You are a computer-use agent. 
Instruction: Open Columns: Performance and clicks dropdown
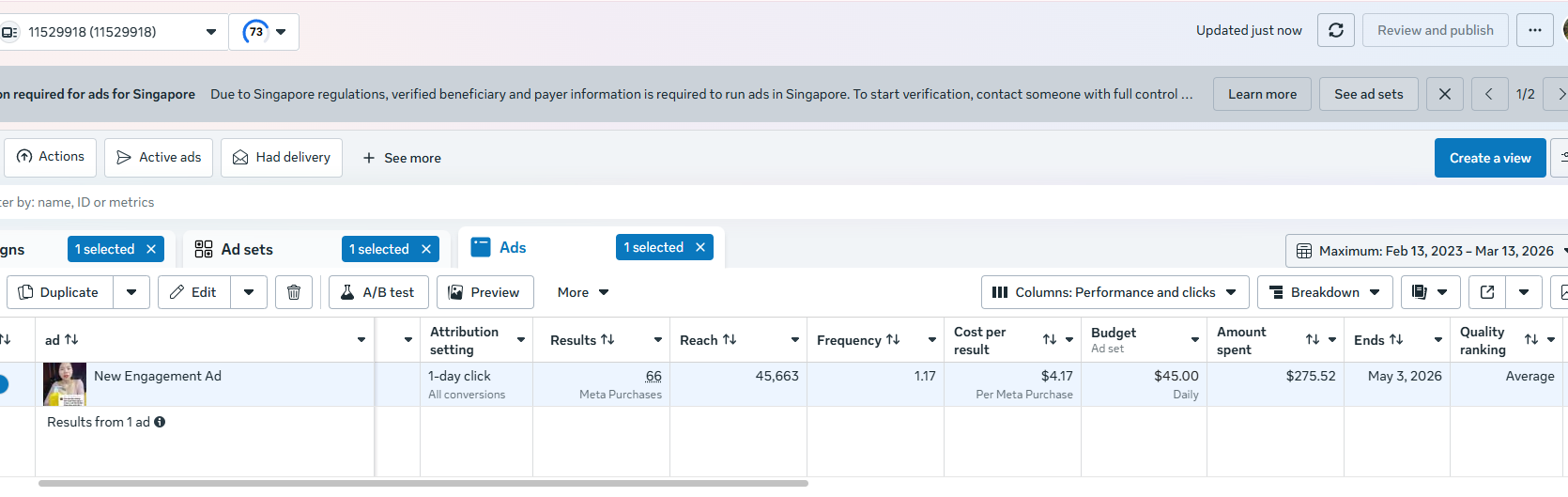pos(1115,292)
